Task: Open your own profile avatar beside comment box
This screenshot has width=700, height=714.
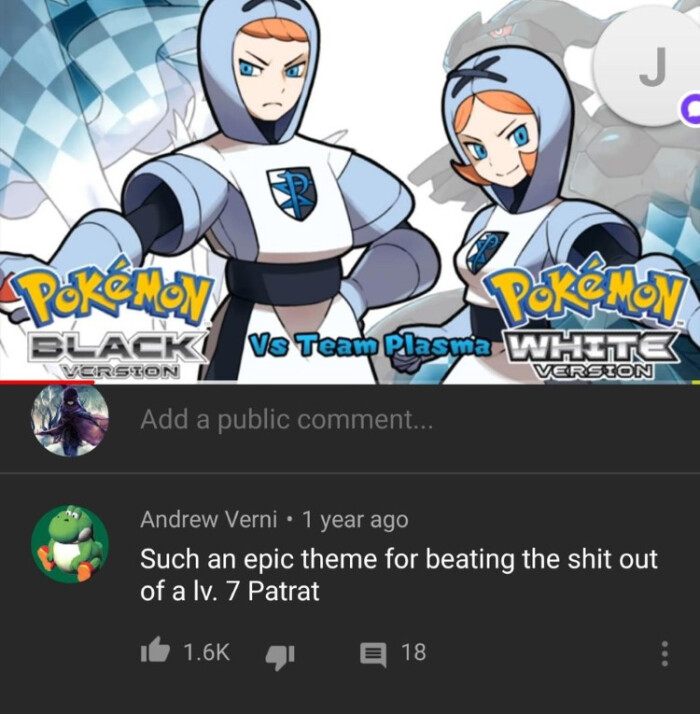Action: [70, 420]
